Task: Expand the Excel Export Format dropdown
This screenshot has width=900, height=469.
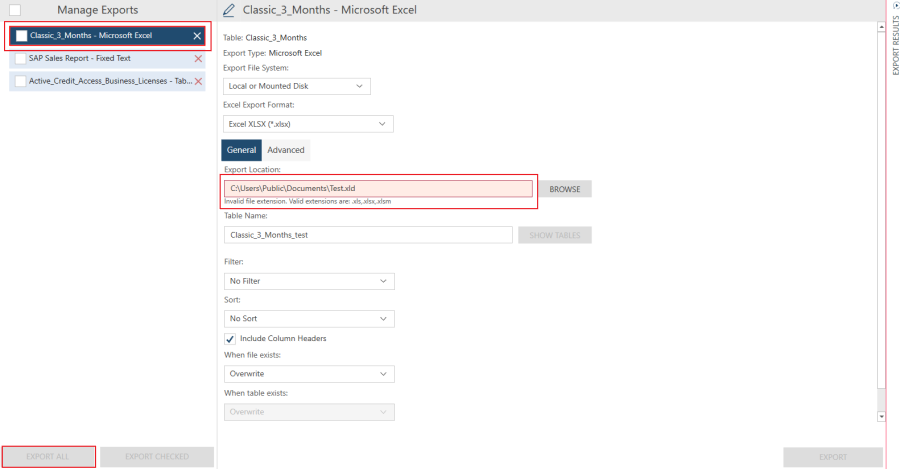Action: (x=308, y=124)
